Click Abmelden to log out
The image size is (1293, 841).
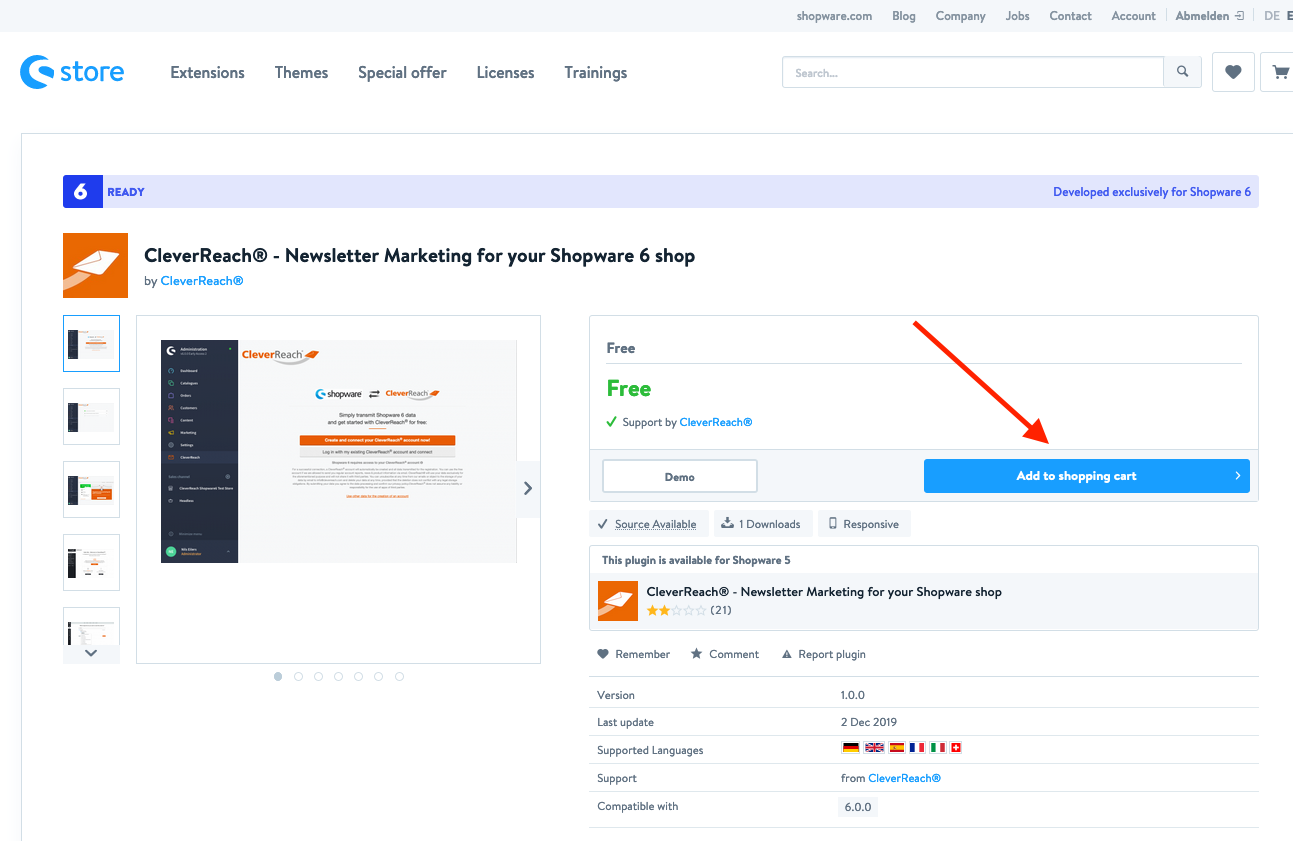1203,16
